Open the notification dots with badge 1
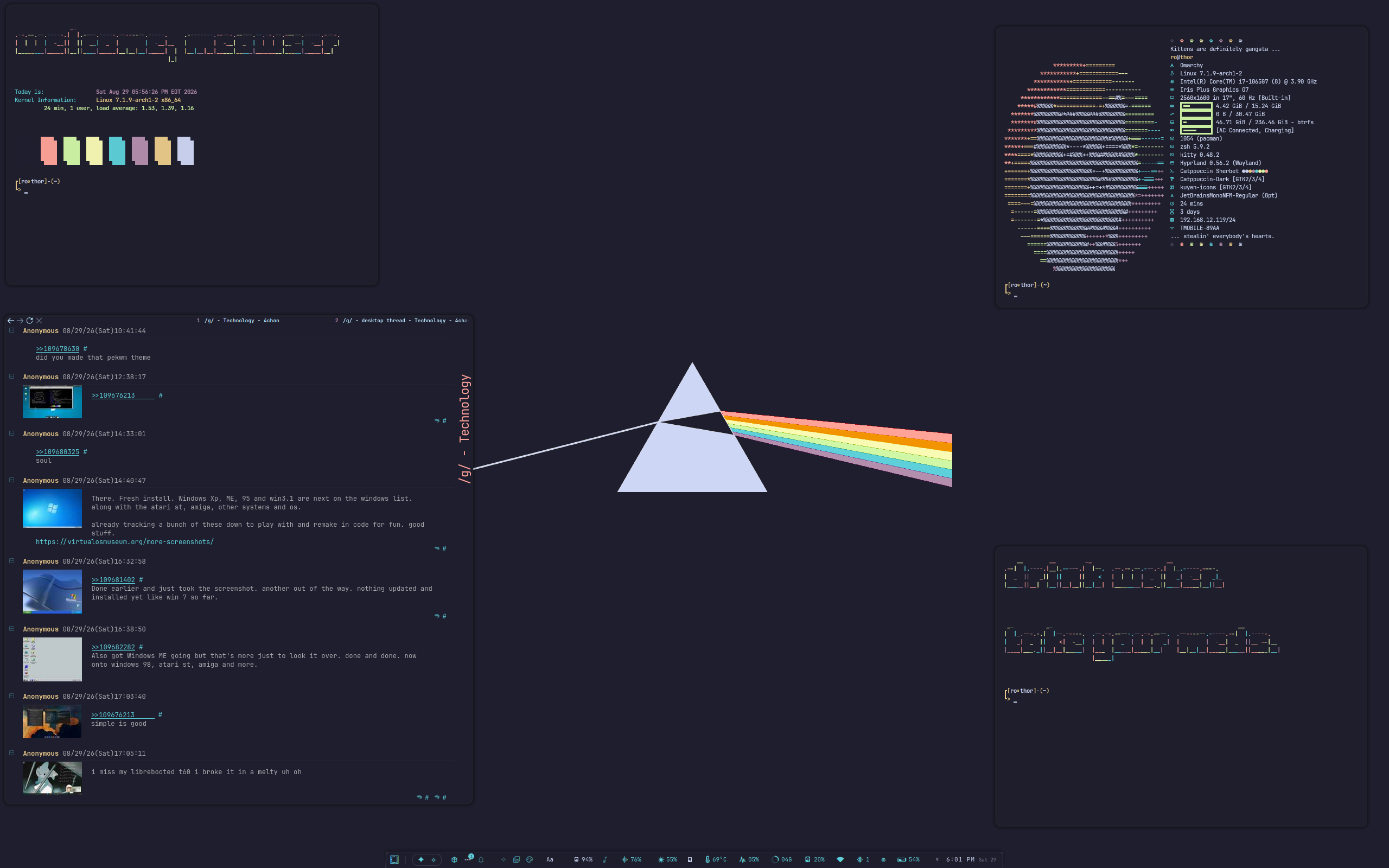The width and height of the screenshot is (1389, 868). [468, 858]
